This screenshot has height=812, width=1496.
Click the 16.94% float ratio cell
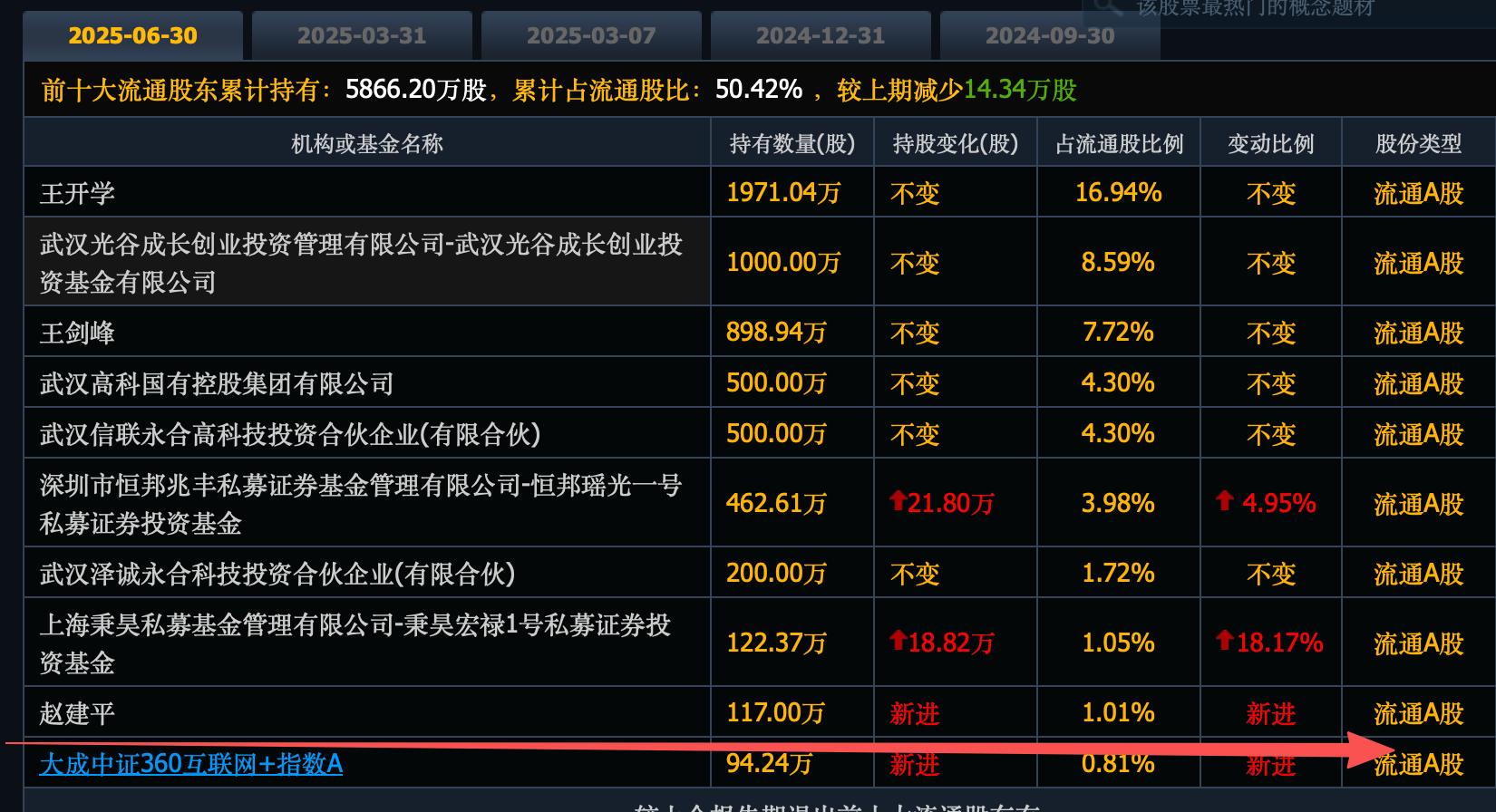pyautogui.click(x=1118, y=193)
